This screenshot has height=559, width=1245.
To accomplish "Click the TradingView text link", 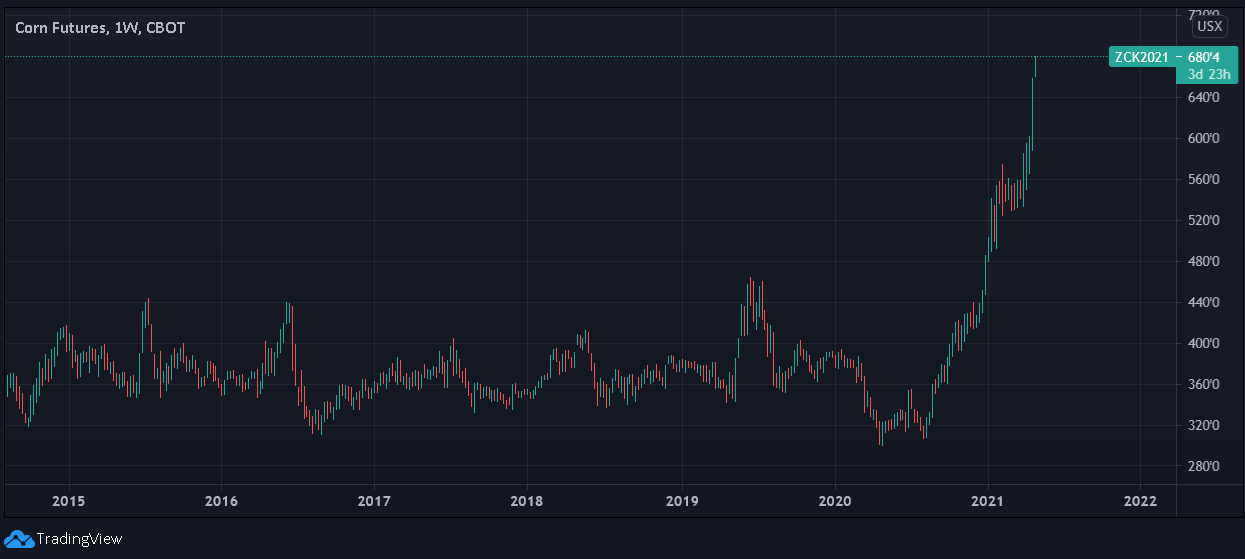I will (x=79, y=539).
